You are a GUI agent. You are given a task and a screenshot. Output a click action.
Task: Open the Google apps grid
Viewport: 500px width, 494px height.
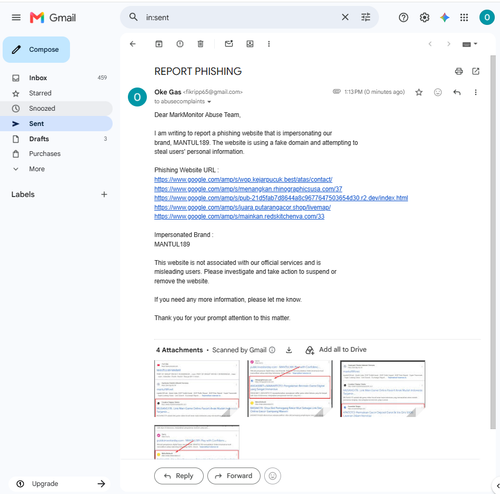pyautogui.click(x=464, y=17)
